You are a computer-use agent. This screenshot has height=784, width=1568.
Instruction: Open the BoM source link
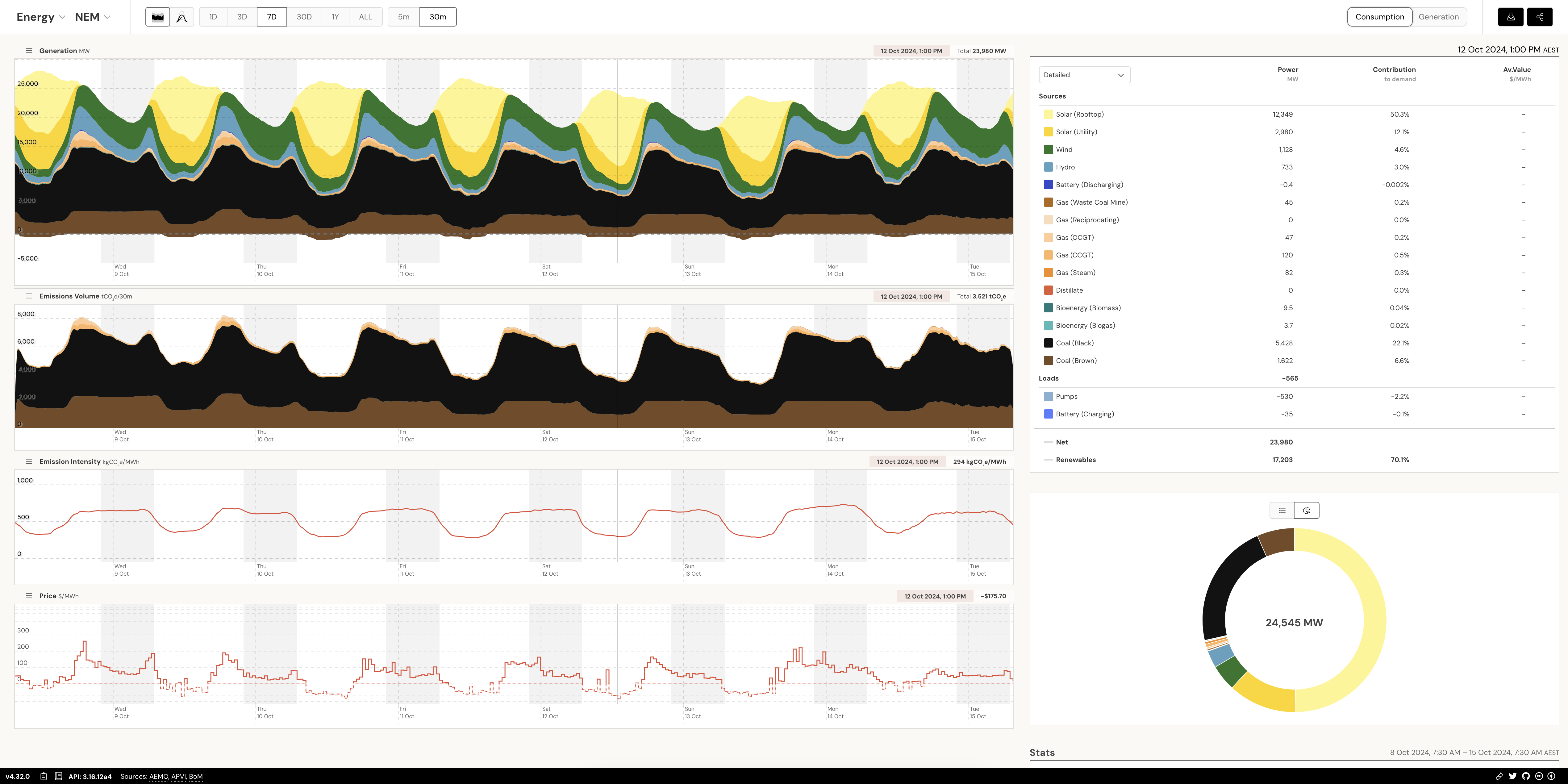tap(196, 777)
